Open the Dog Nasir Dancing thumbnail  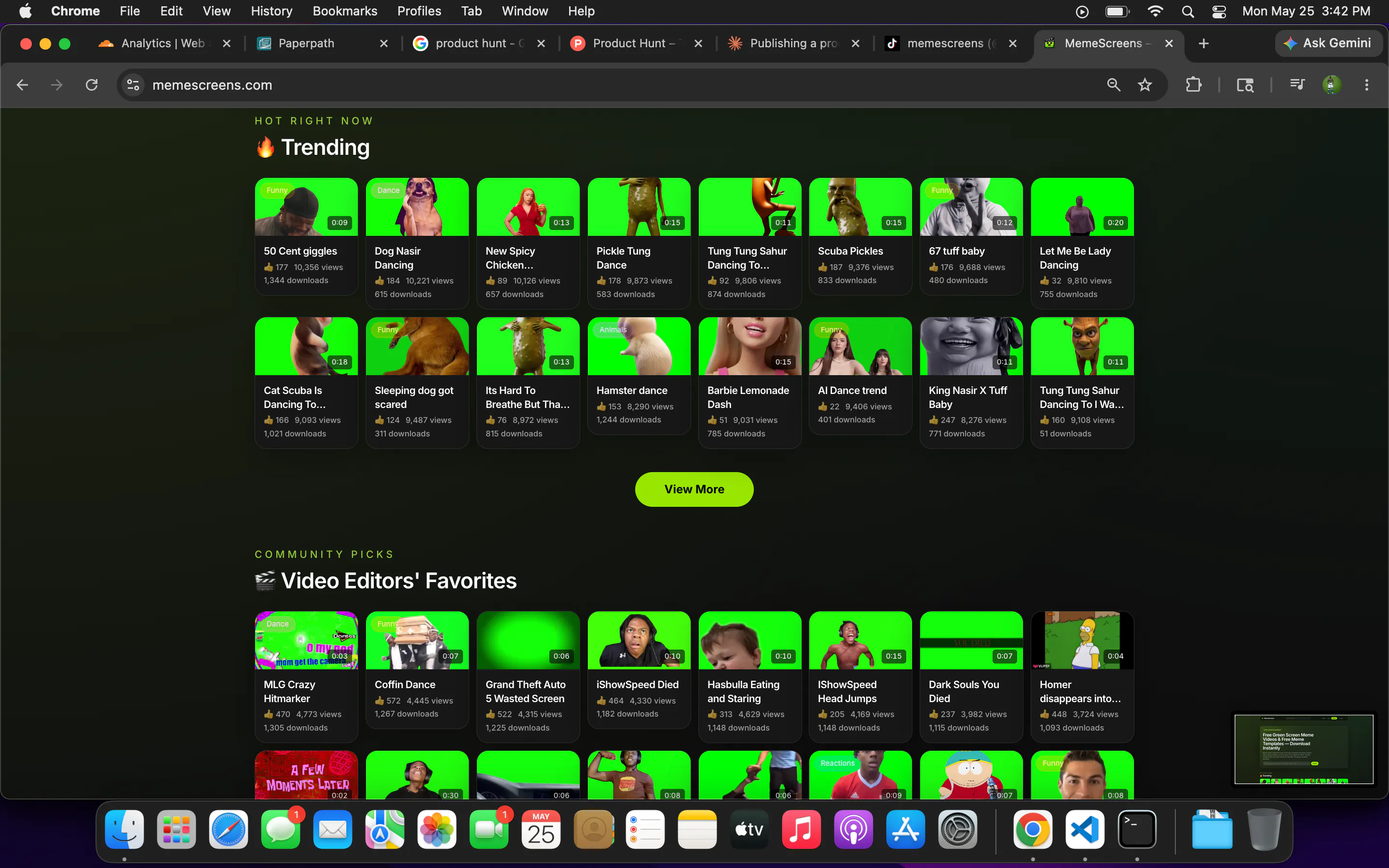[x=417, y=207]
